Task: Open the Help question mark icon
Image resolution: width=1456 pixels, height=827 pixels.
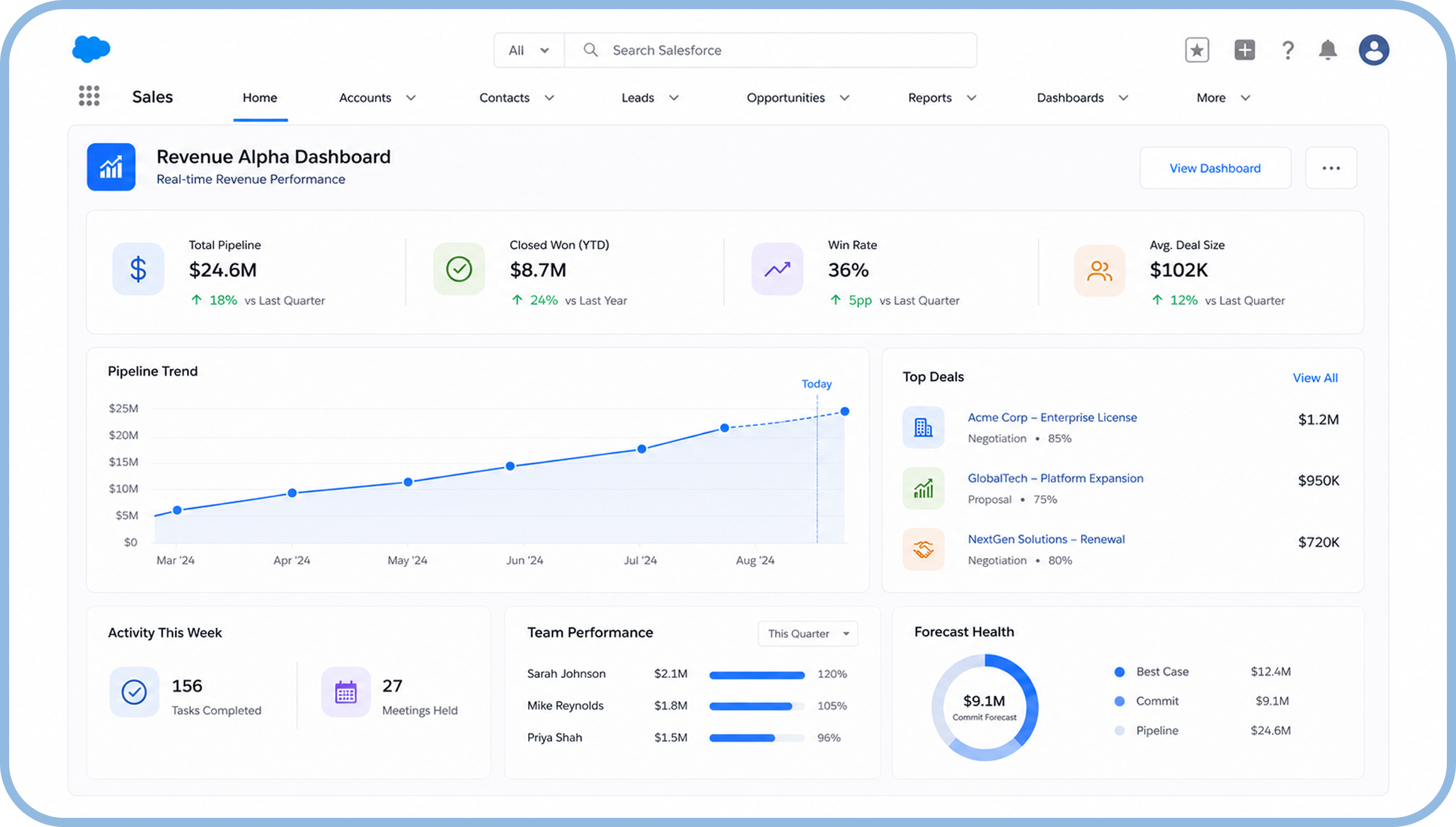Action: pos(1287,50)
